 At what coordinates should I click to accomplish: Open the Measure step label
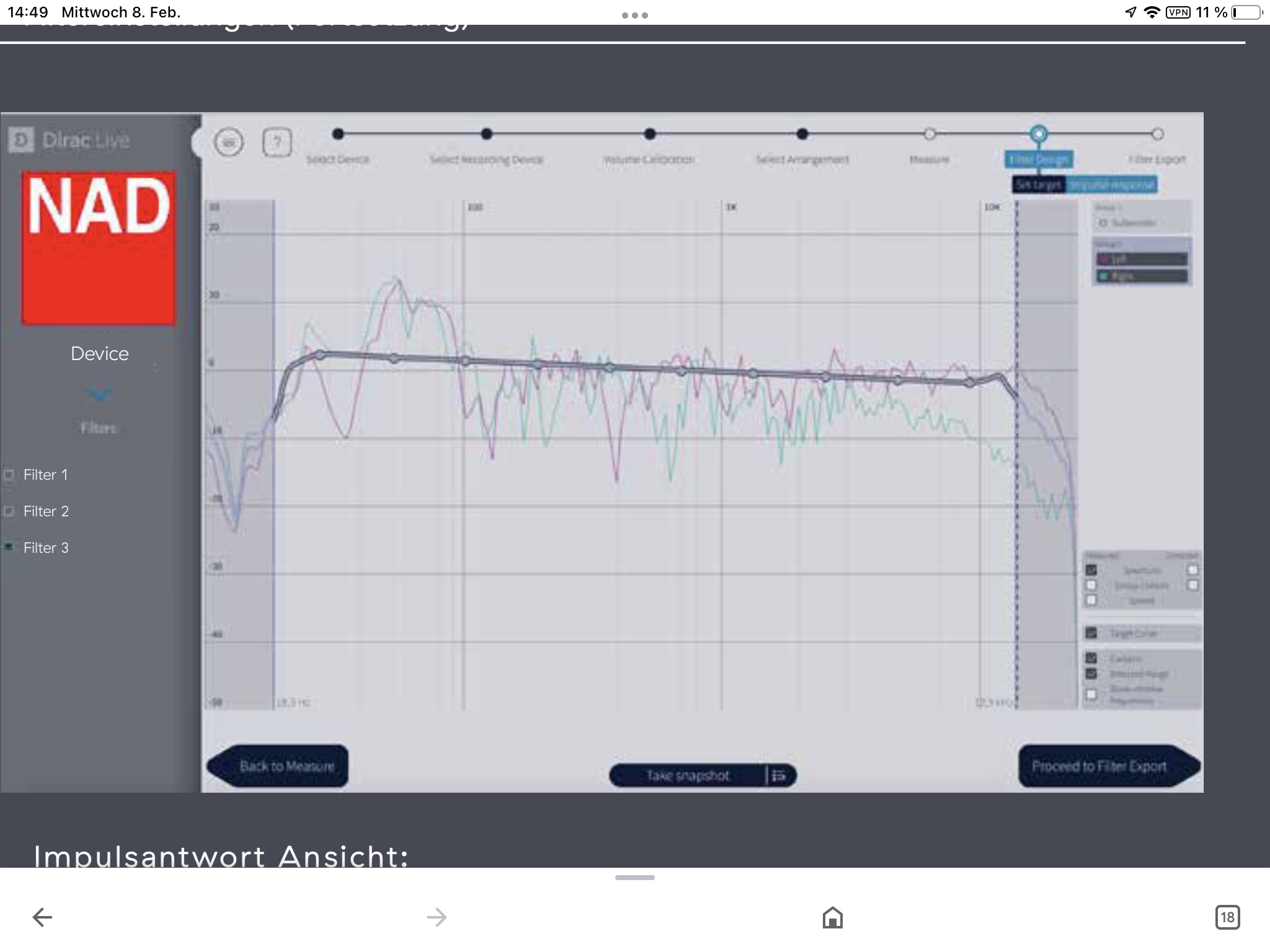pos(929,159)
